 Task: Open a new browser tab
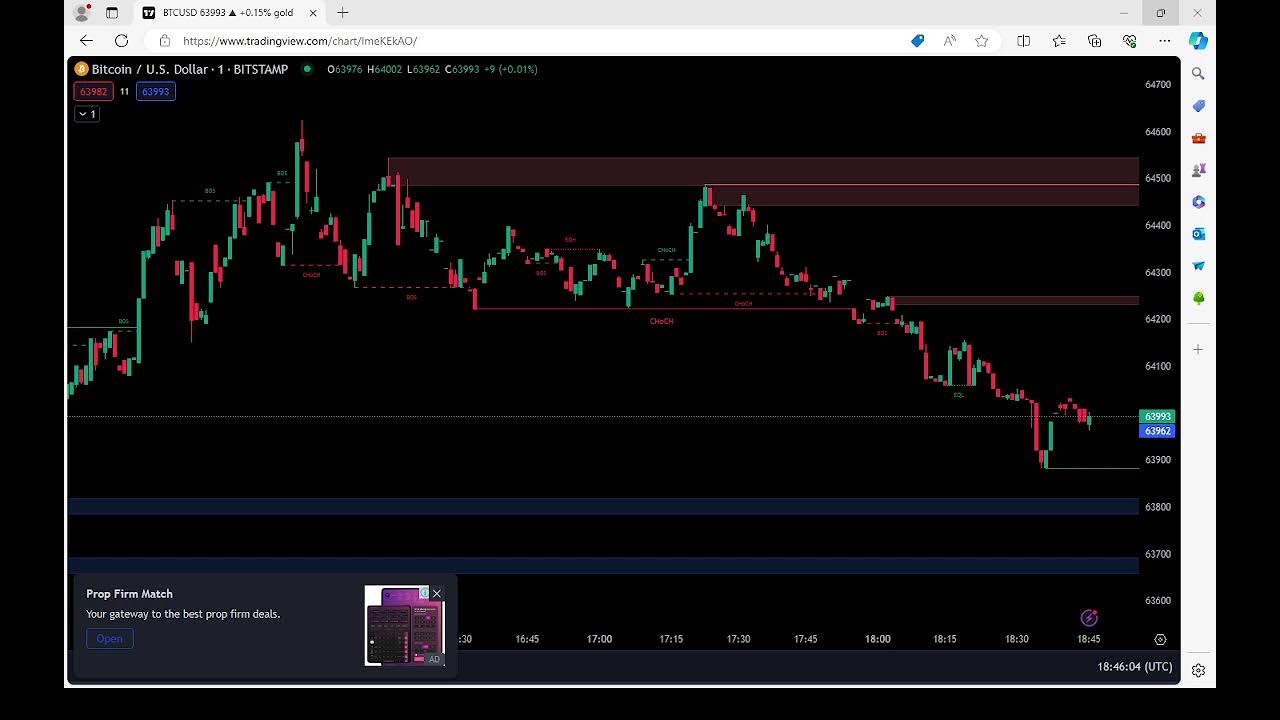(343, 13)
